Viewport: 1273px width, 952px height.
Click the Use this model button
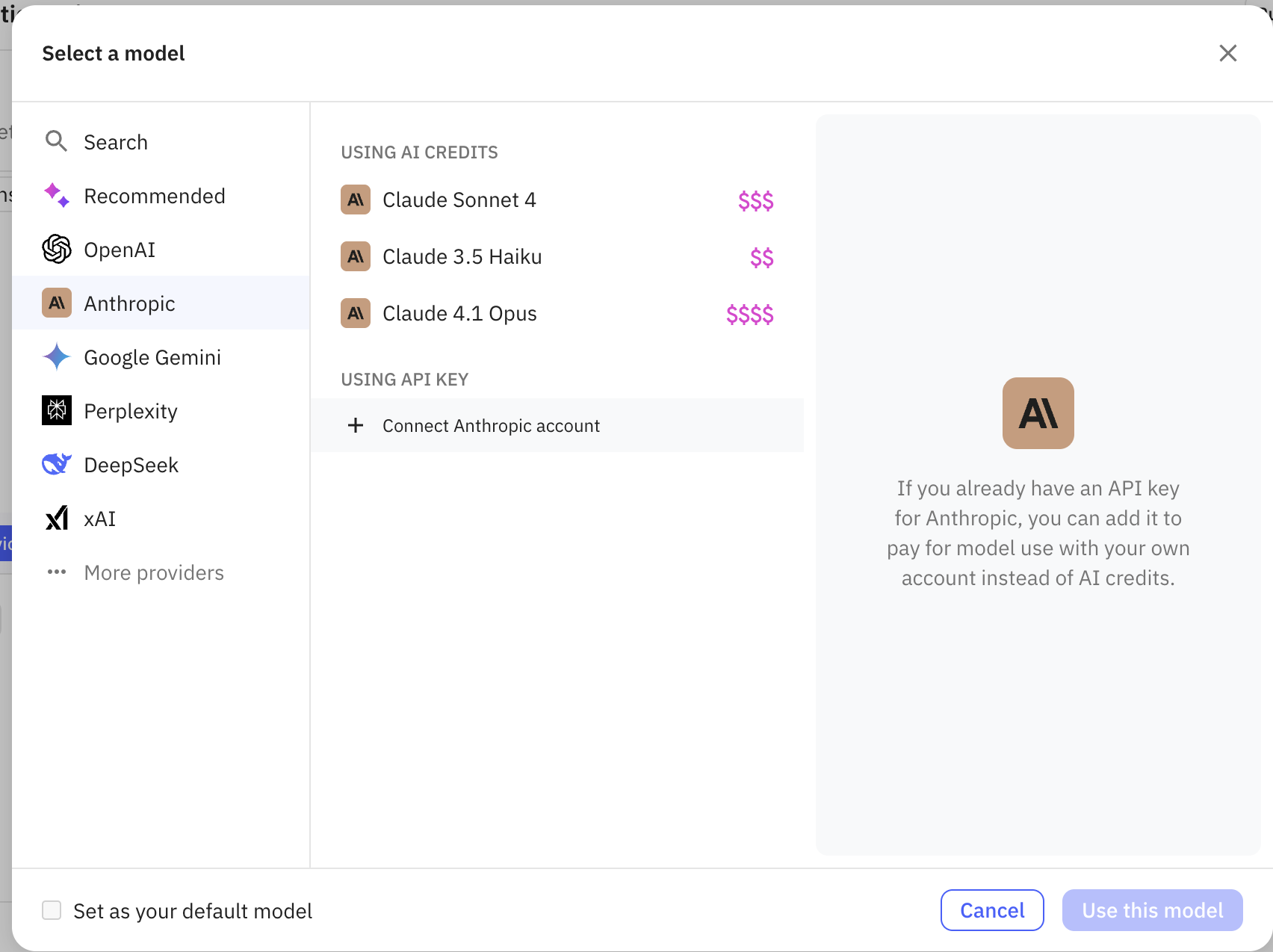[1152, 910]
